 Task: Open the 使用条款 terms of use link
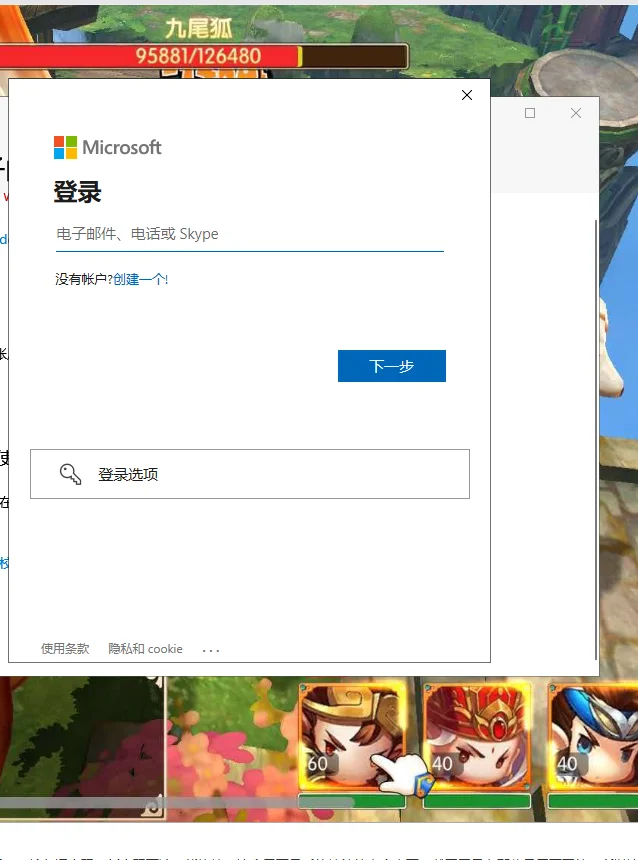click(65, 649)
